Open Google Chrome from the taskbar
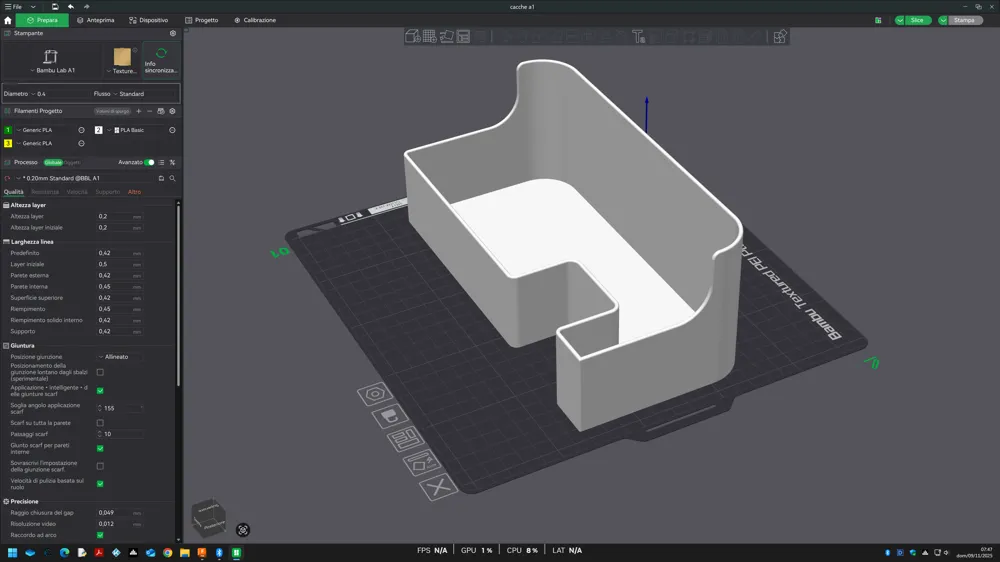Screen dimensions: 1000x562 point(168,553)
